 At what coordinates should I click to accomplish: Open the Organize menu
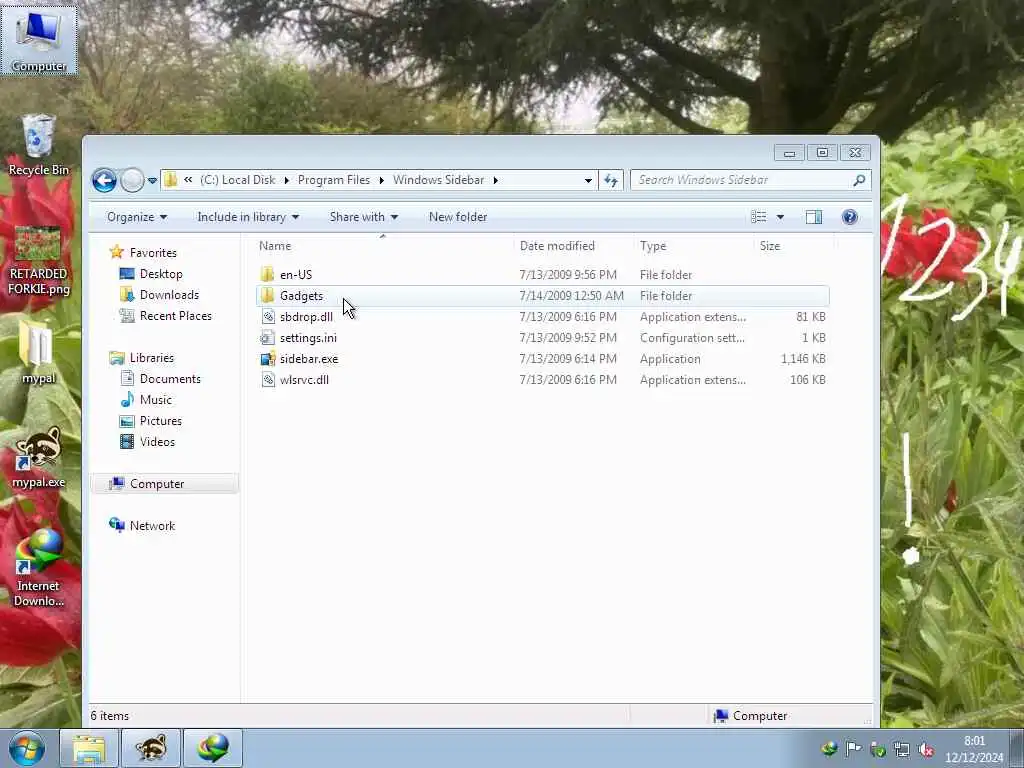[x=137, y=217]
